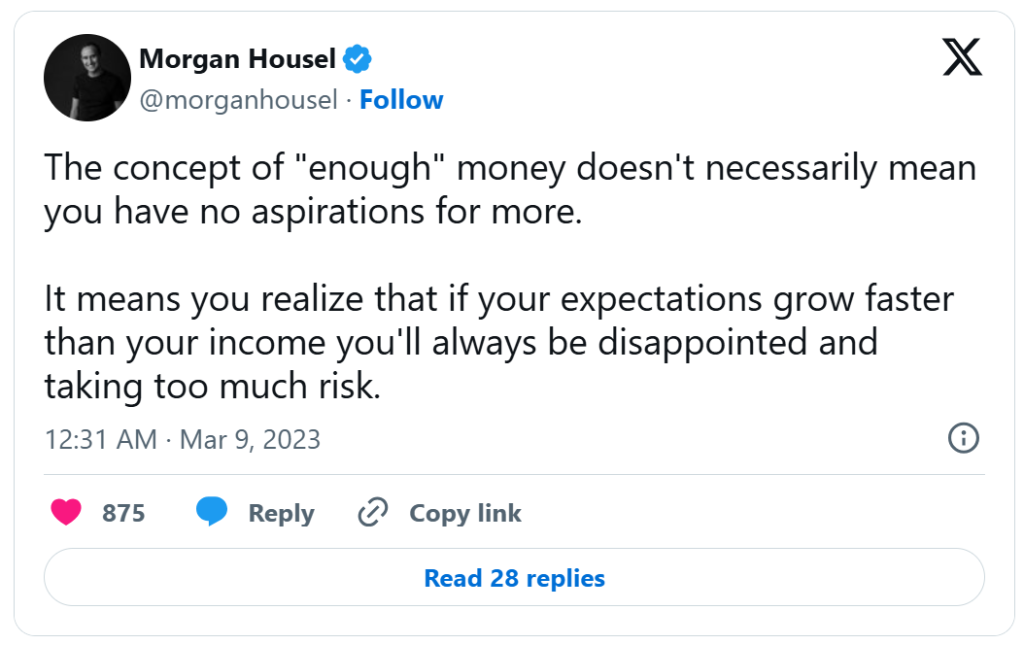This screenshot has width=1024, height=645.
Task: Open Read 28 replies
Action: pyautogui.click(x=514, y=578)
